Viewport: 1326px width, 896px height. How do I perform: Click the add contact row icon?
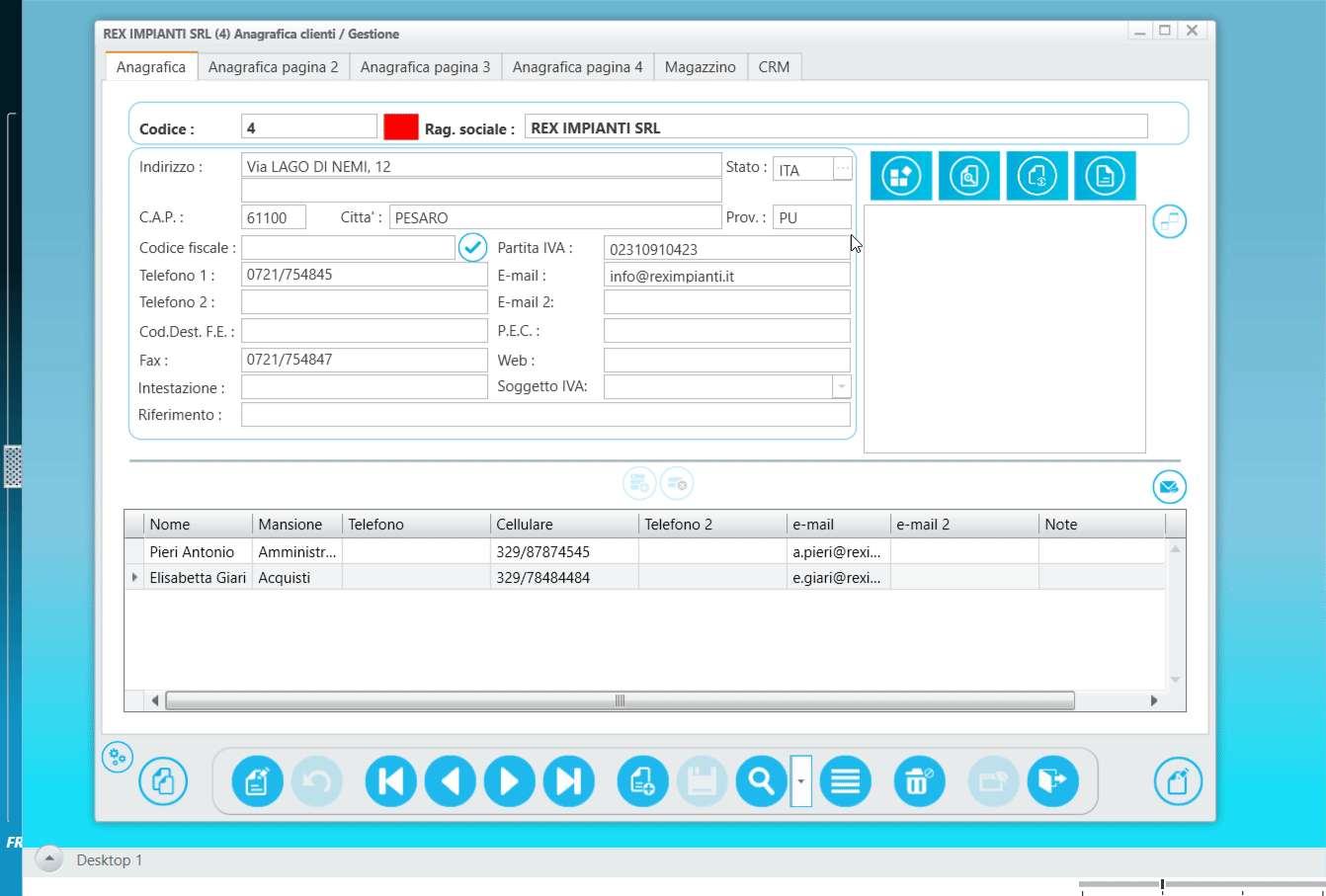(639, 483)
